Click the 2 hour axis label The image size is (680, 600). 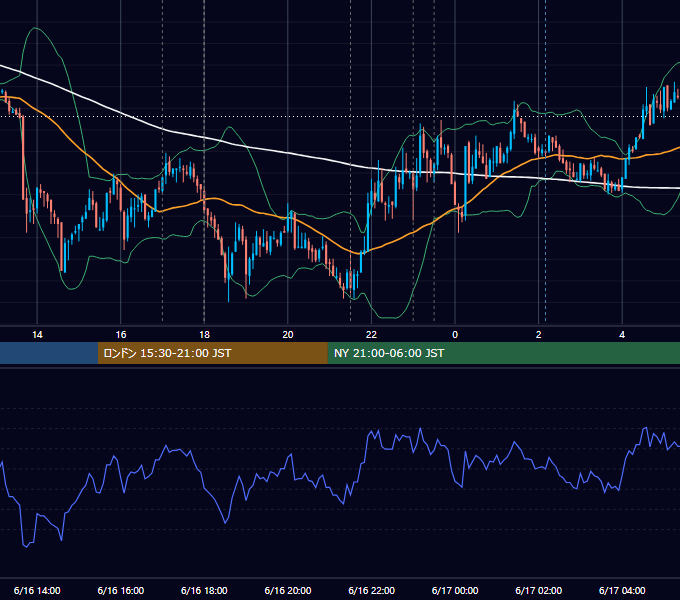point(539,335)
